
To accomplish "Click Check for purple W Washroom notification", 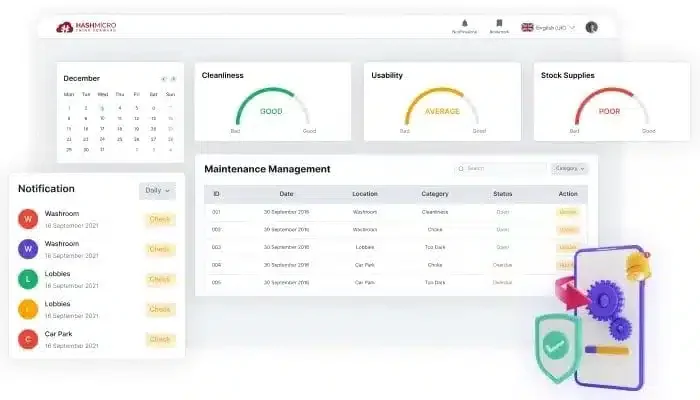I will [x=160, y=250].
